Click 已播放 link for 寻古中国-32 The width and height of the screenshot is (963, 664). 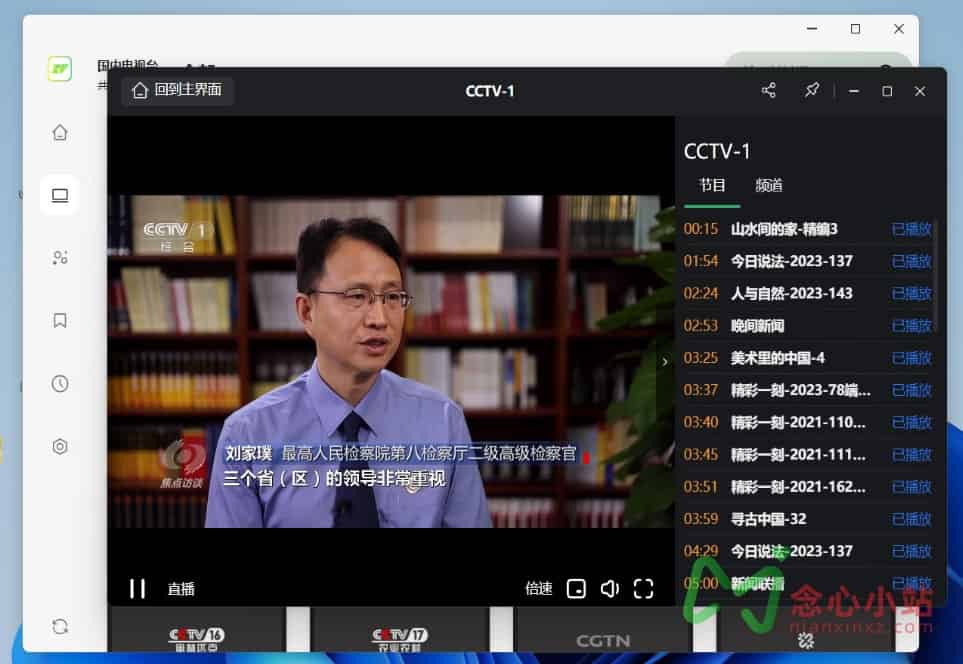tap(911, 519)
